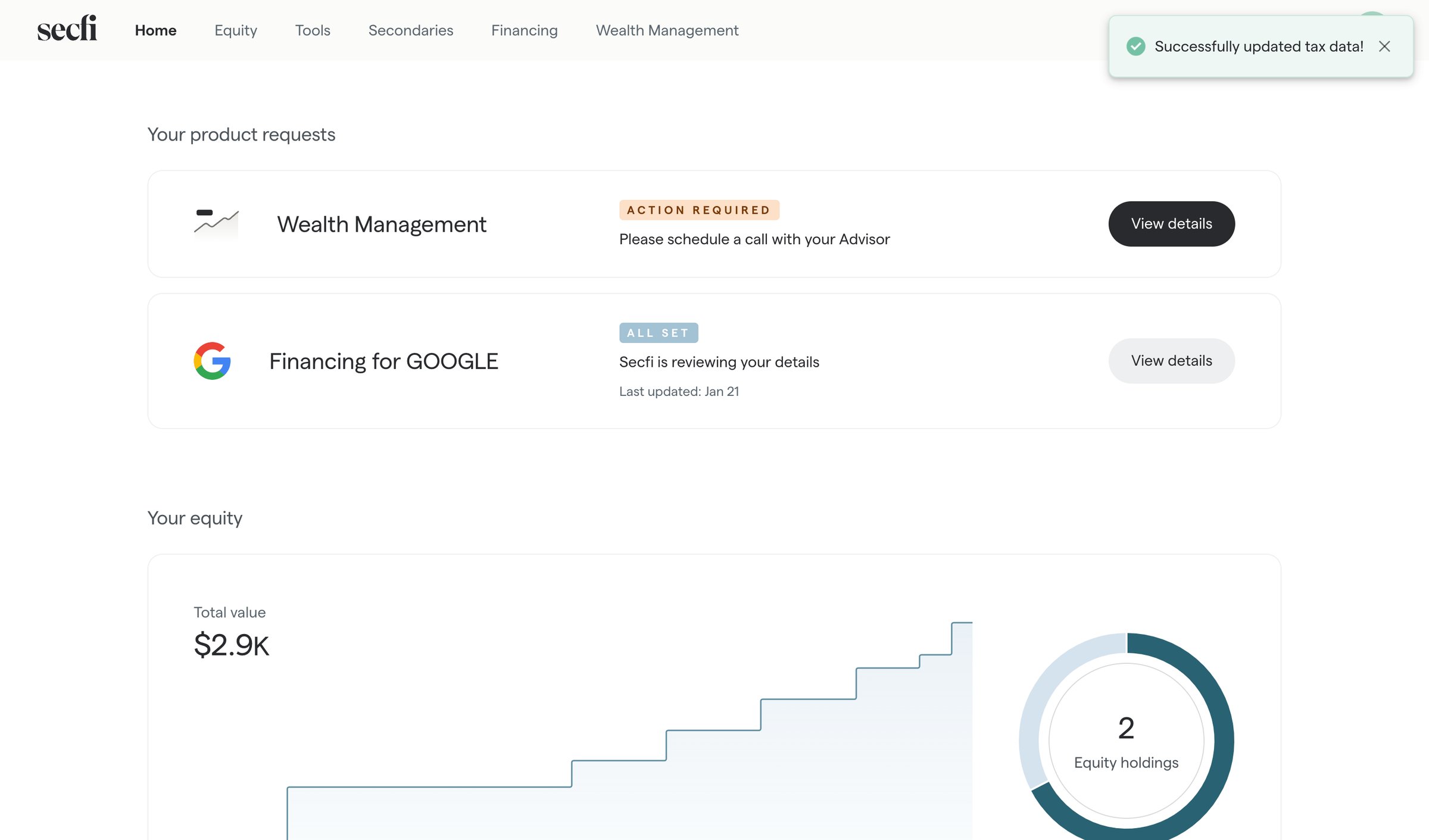
Task: Open Wealth Management in the top navigation
Action: coord(667,30)
